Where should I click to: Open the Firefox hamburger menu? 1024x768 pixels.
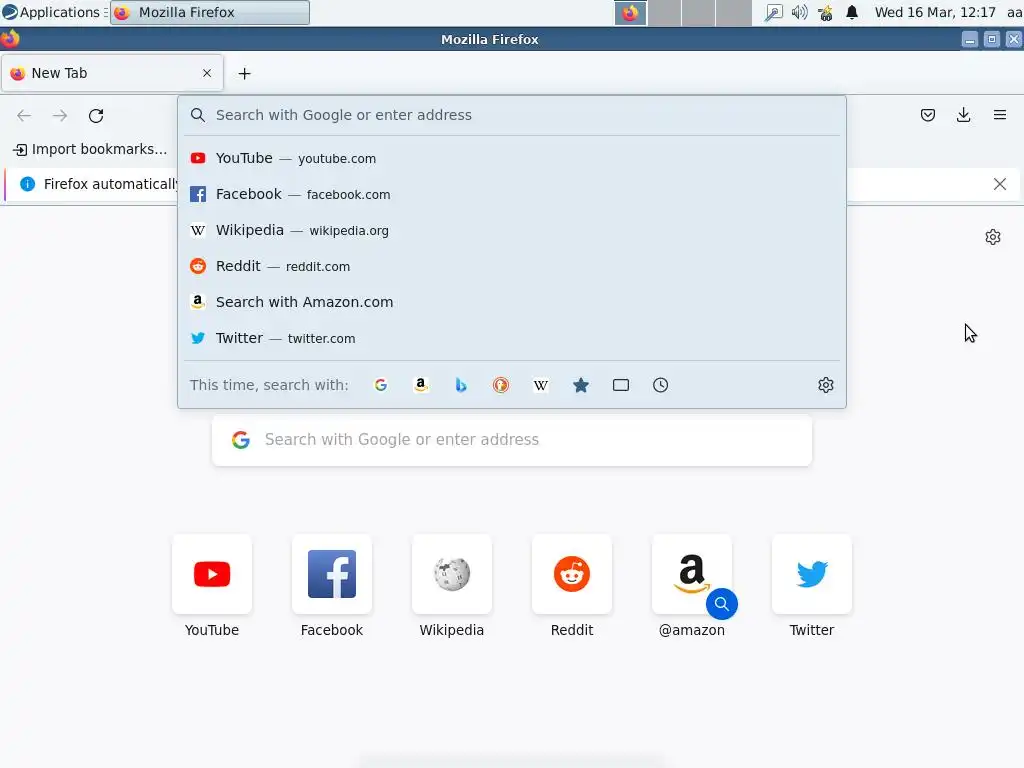1000,115
